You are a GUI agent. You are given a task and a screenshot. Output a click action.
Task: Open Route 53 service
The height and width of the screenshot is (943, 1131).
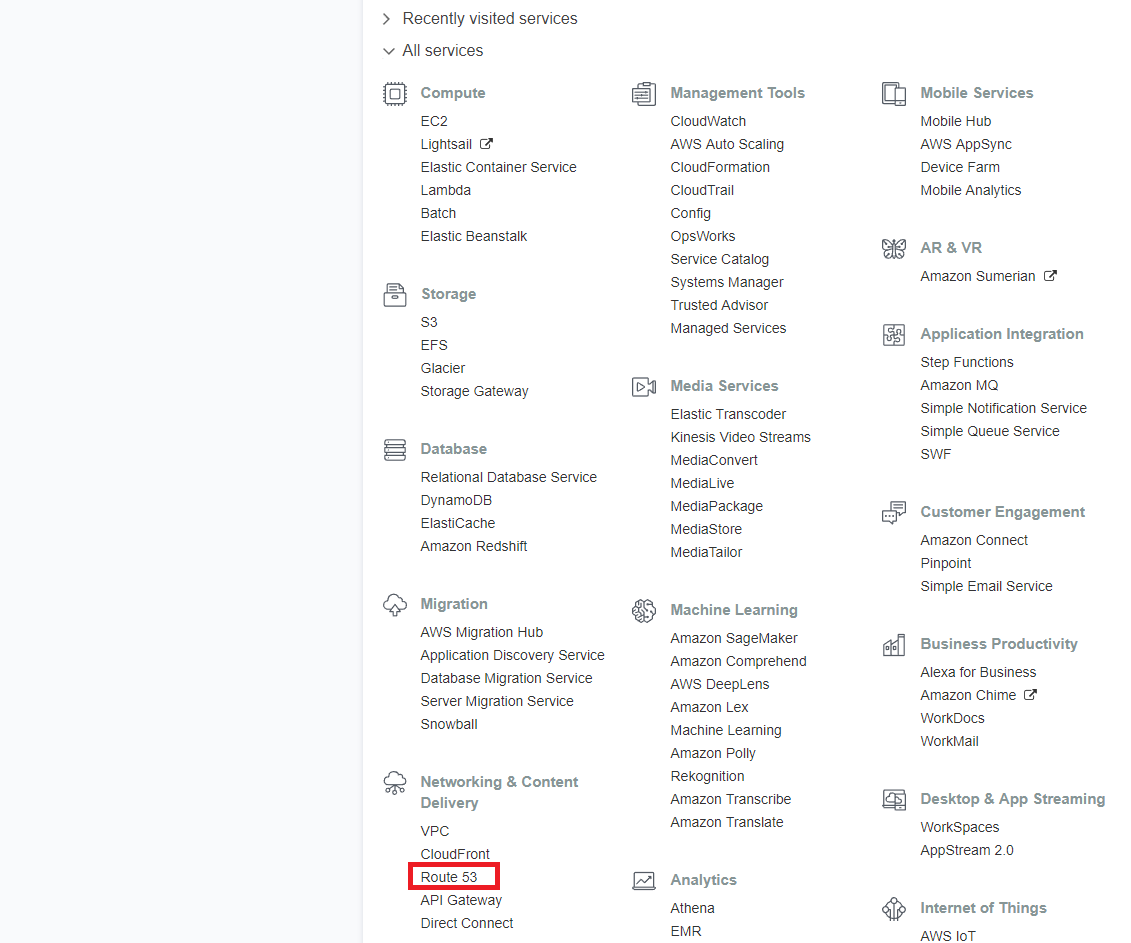point(449,877)
